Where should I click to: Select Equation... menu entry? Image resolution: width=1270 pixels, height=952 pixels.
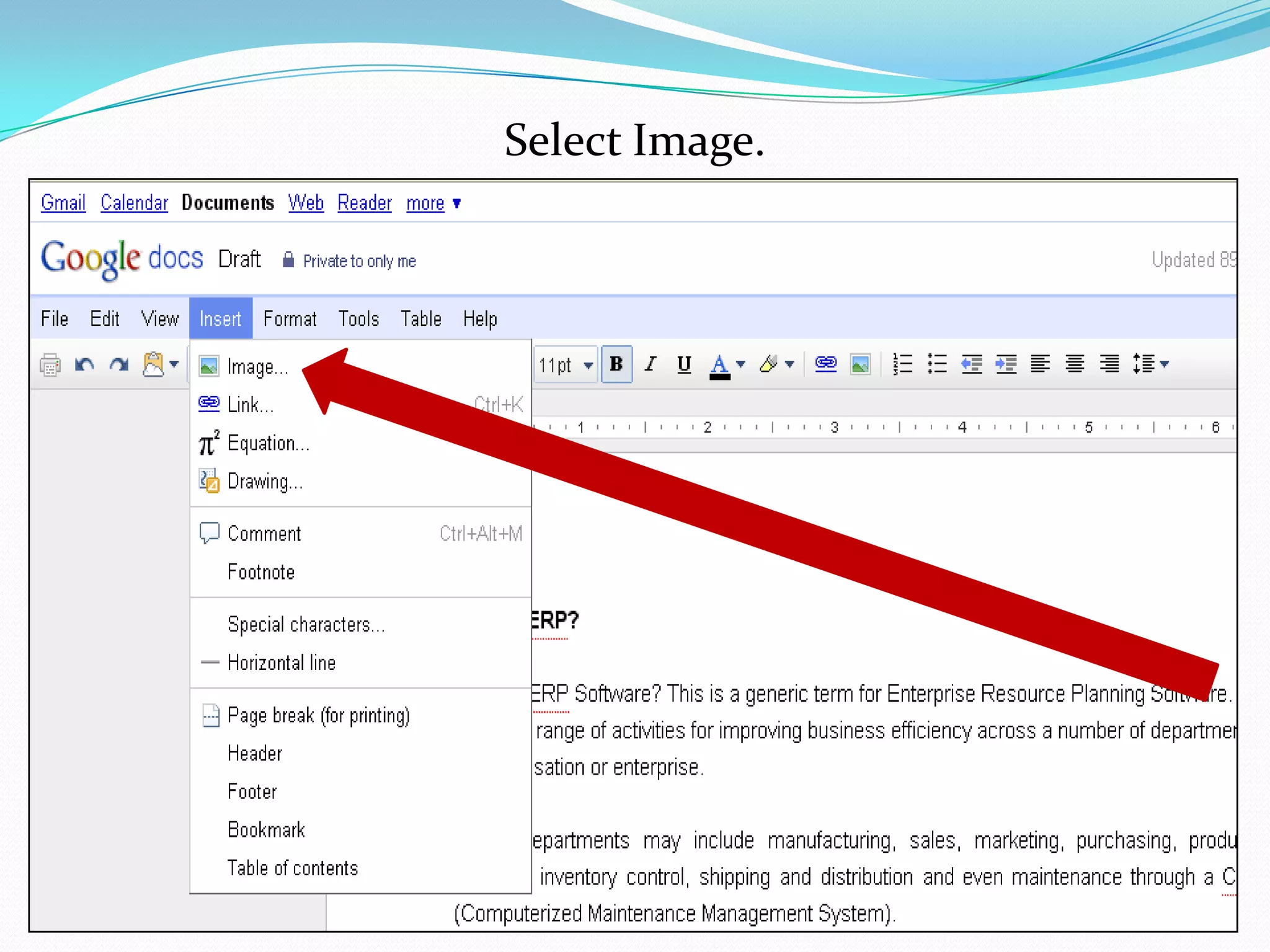[x=361, y=443]
